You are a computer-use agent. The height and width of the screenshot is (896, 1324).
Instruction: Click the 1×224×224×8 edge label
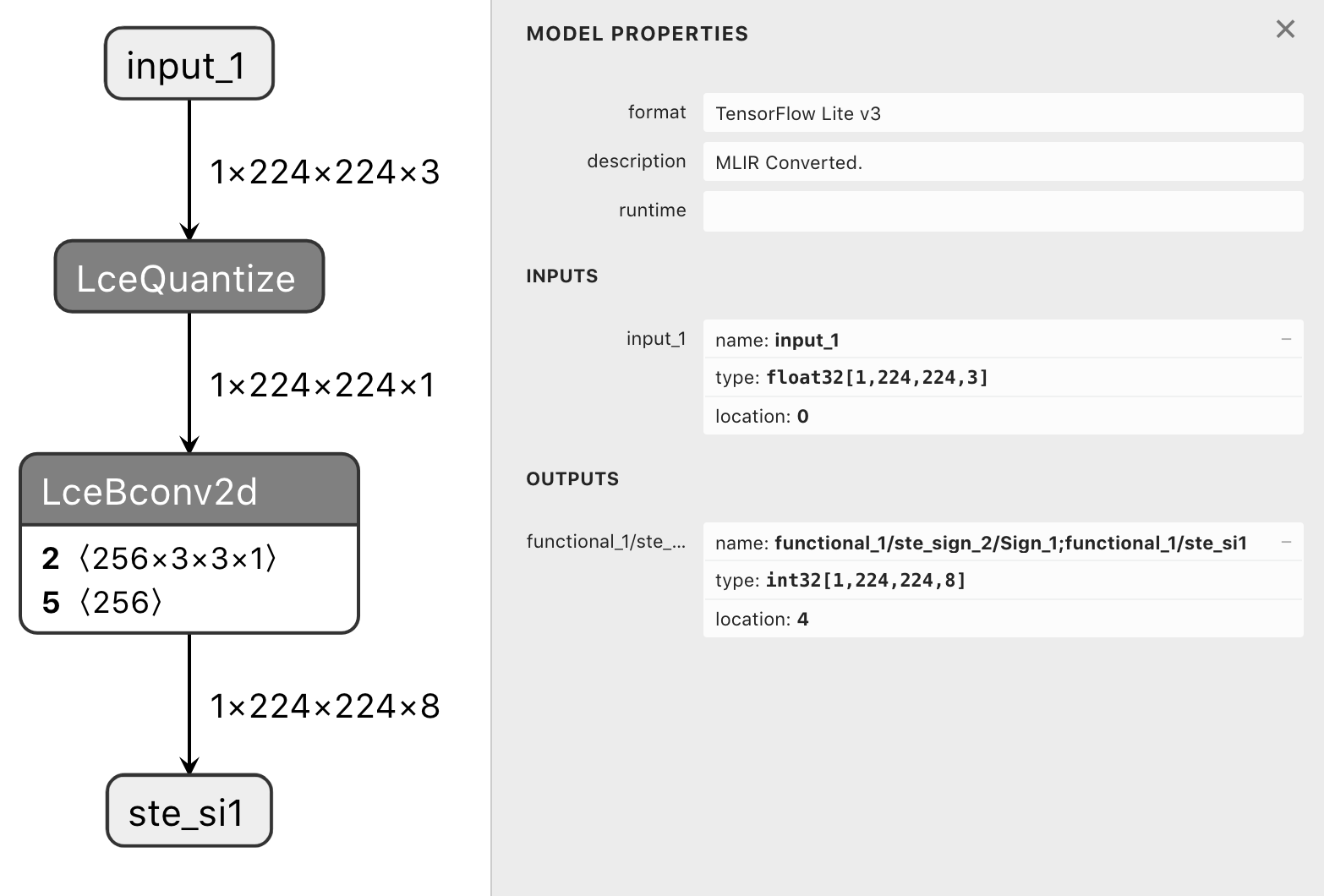[325, 707]
